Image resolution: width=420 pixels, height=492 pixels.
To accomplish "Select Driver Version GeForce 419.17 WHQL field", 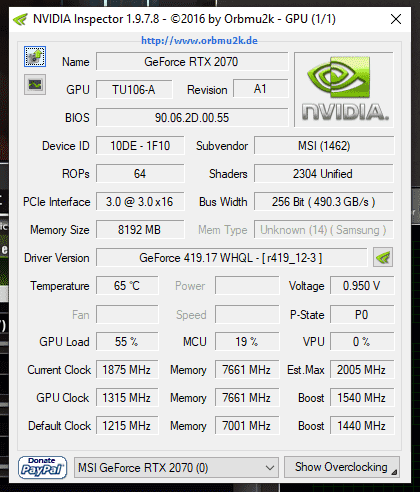I will [232, 258].
